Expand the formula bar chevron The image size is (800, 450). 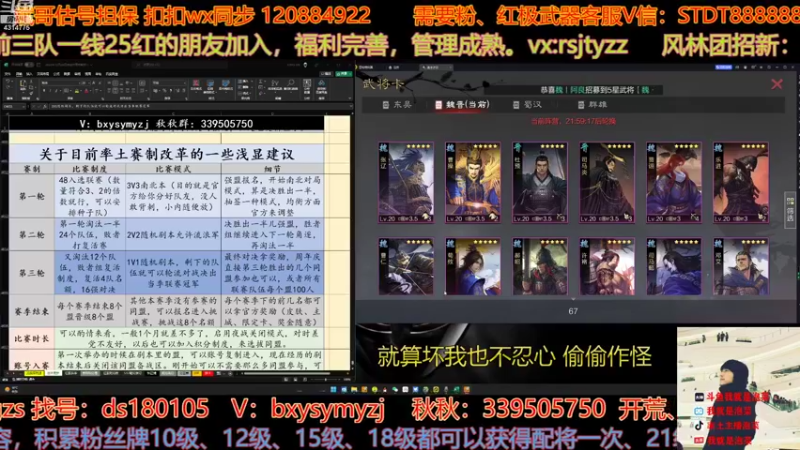pyautogui.click(x=351, y=107)
